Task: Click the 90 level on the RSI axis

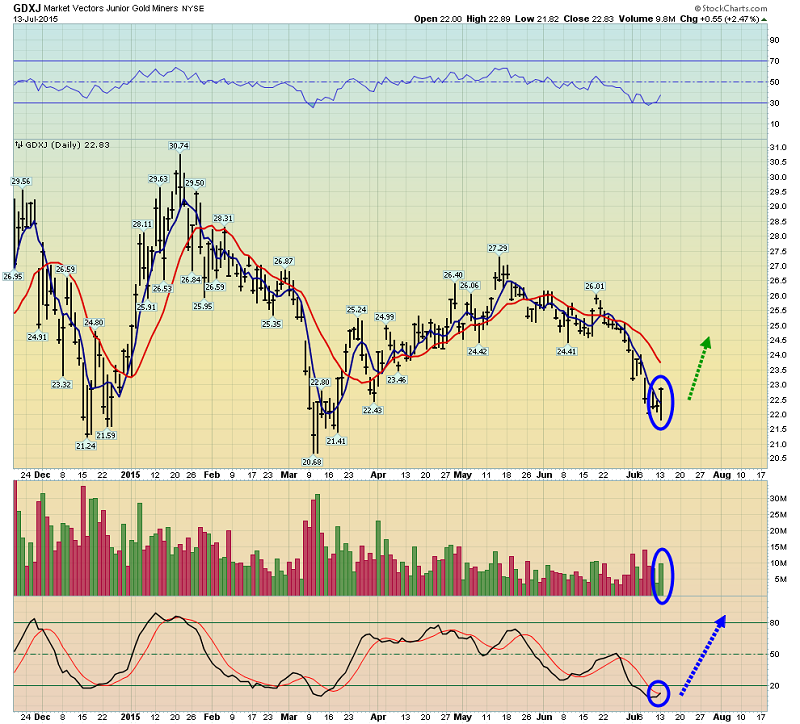Action: pos(774,40)
